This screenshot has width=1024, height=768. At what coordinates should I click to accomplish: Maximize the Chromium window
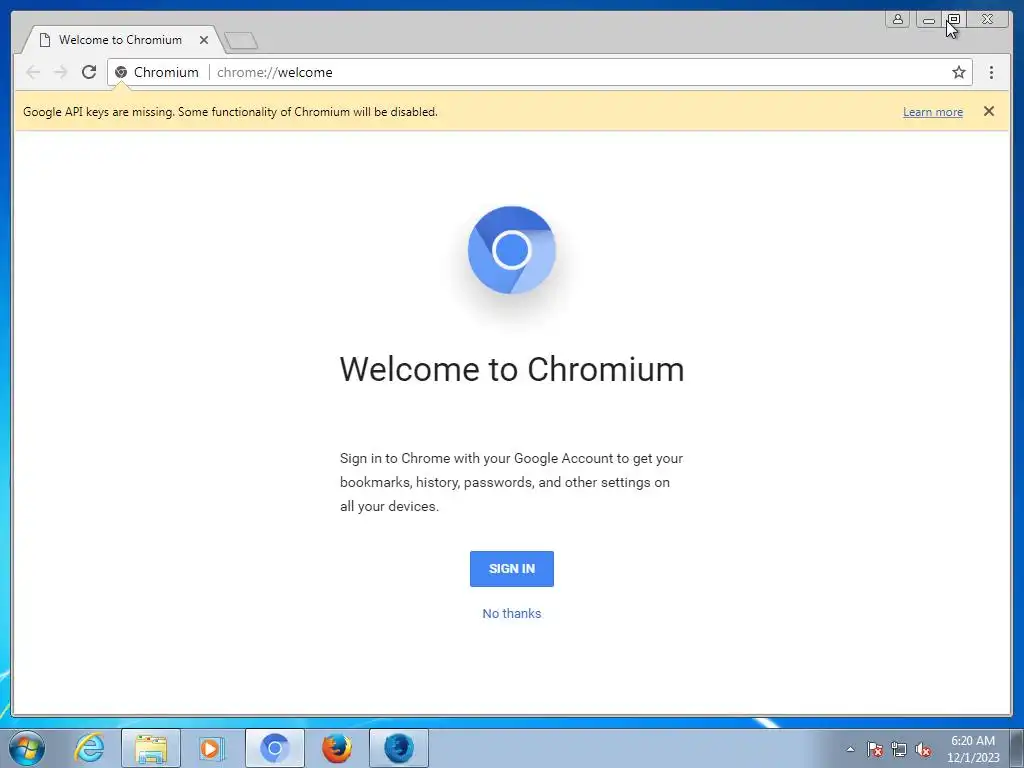(x=953, y=20)
